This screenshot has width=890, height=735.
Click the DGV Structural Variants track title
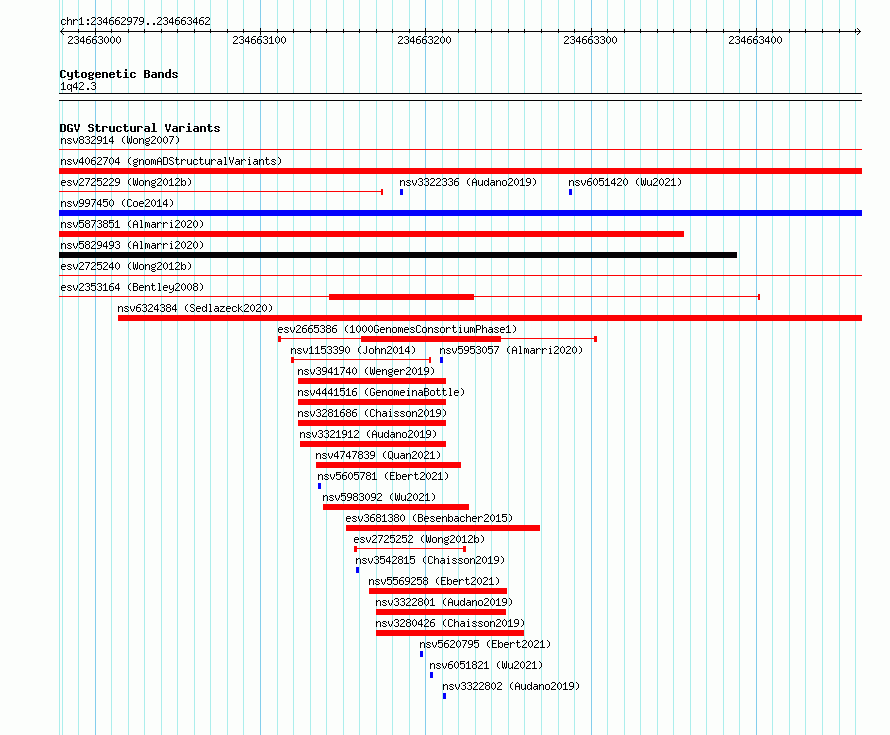[140, 128]
